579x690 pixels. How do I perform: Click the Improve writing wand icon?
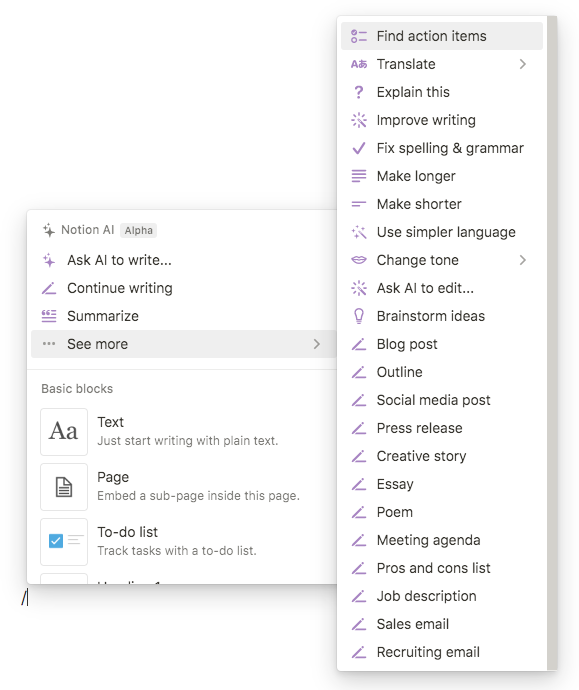click(x=359, y=120)
